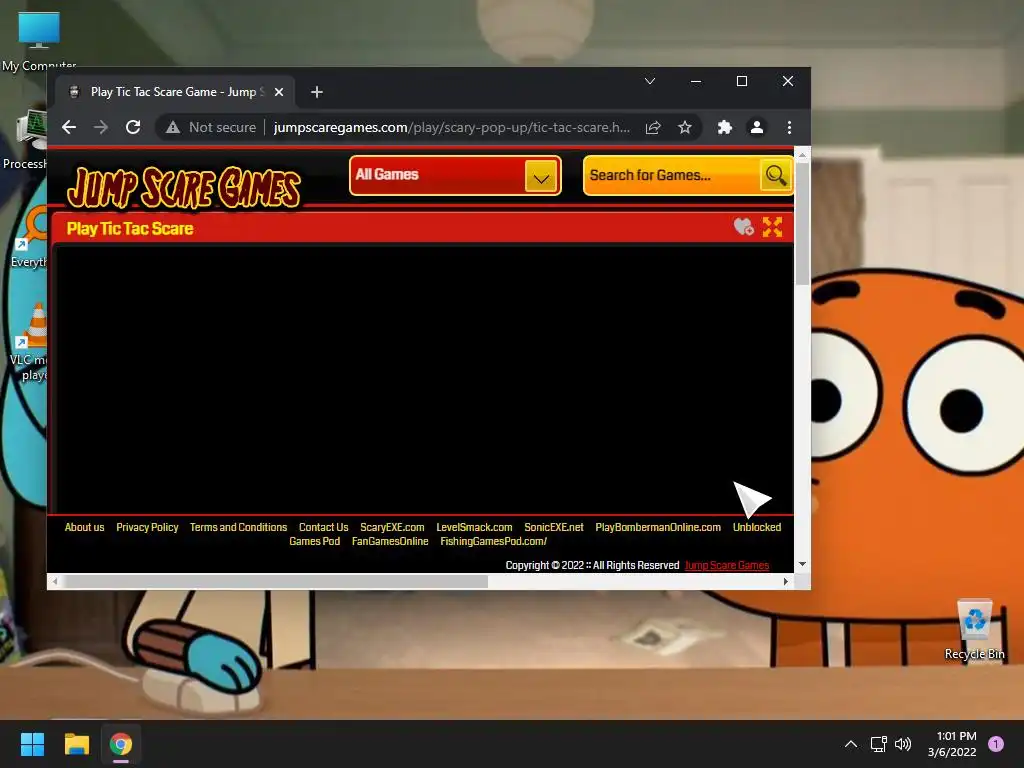
Task: Open the clock showing 1:01 PM
Action: pyautogui.click(x=952, y=744)
